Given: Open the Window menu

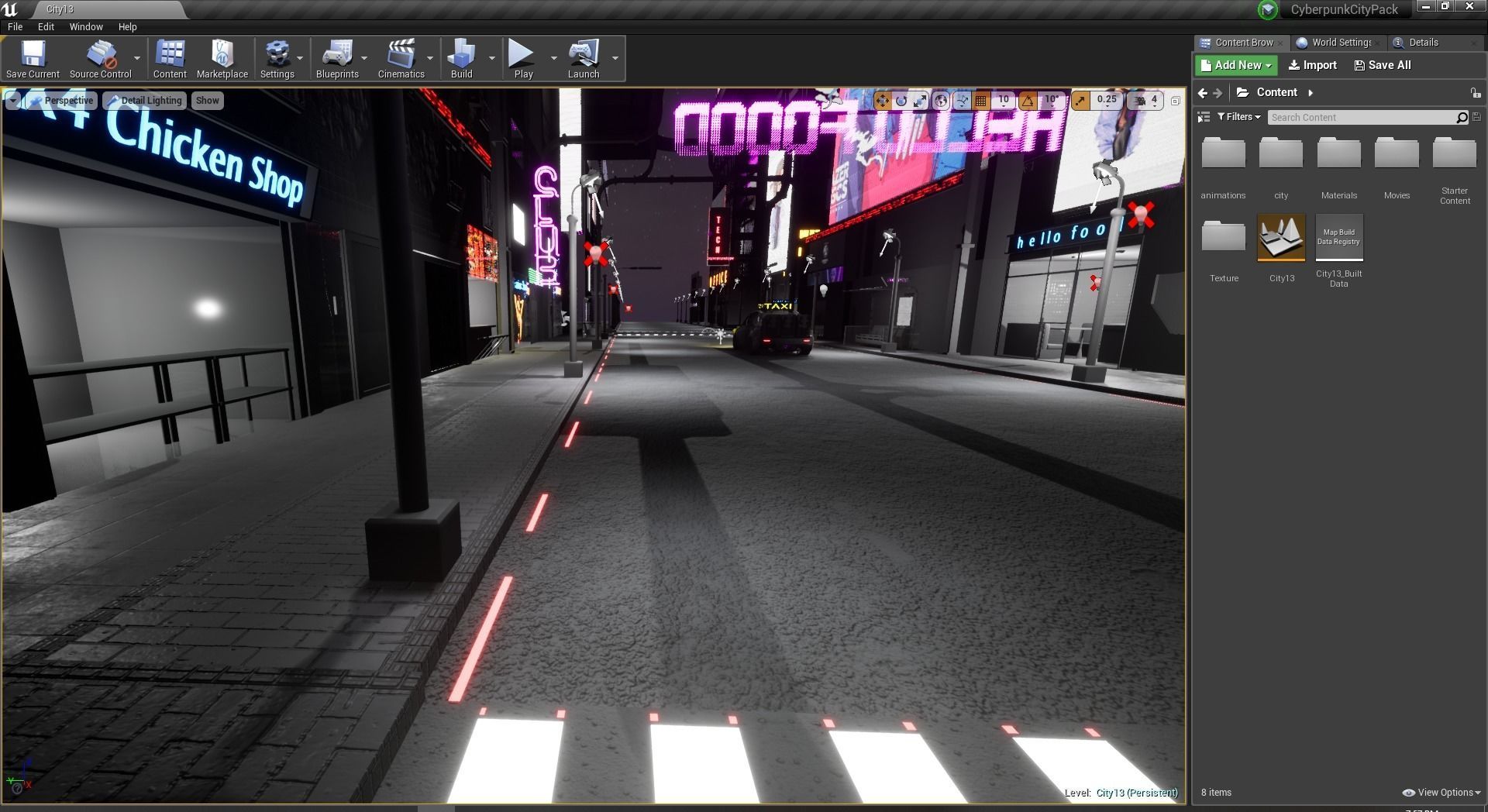Looking at the screenshot, I should tap(85, 26).
